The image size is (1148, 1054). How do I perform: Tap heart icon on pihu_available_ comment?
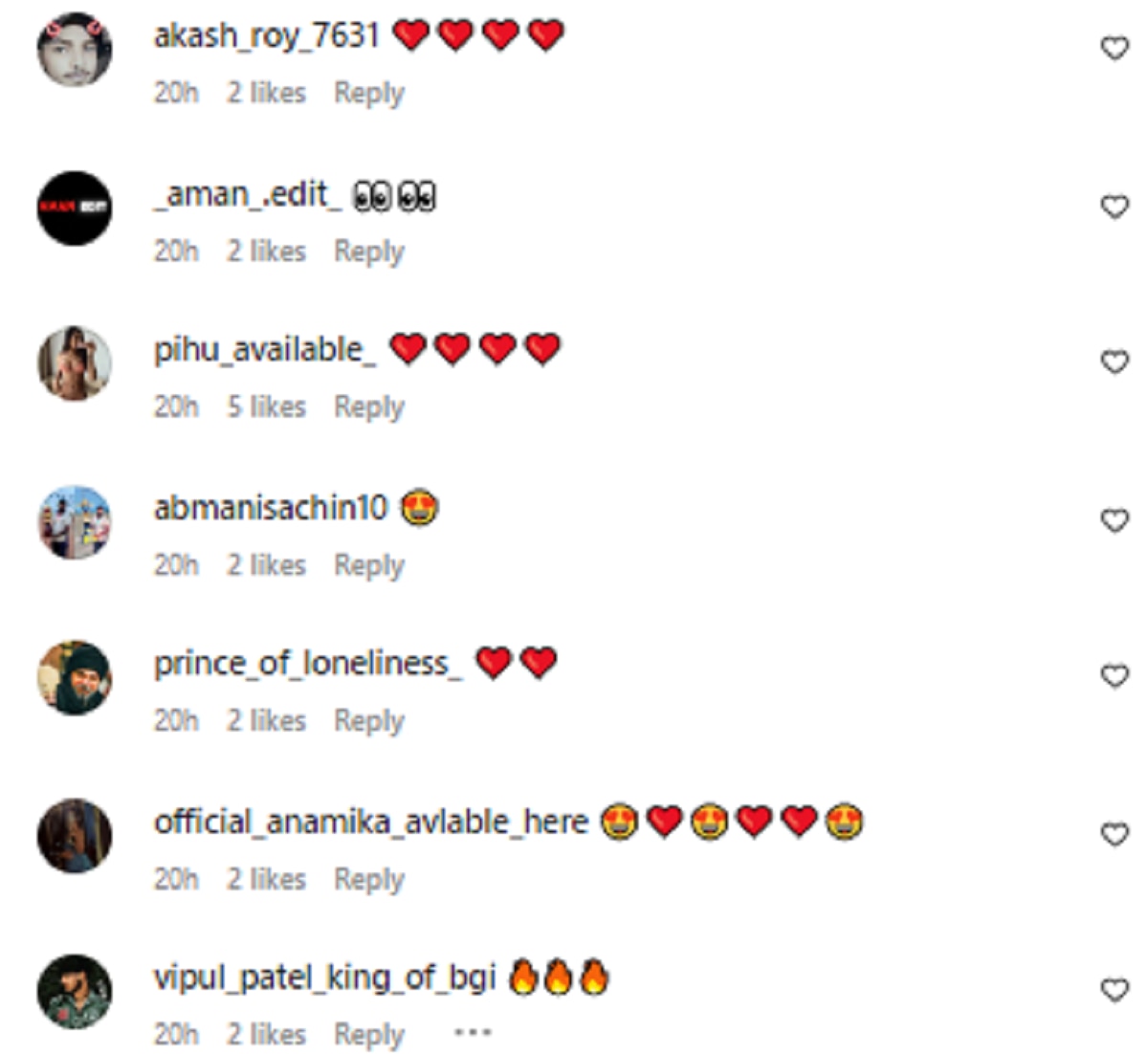pyautogui.click(x=1115, y=362)
